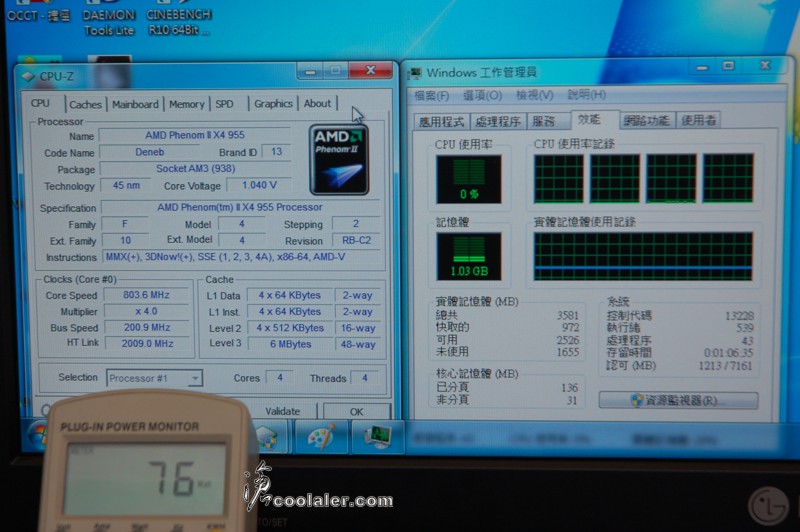
Task: Open the Graphics tab in CPU-Z
Action: (x=273, y=104)
